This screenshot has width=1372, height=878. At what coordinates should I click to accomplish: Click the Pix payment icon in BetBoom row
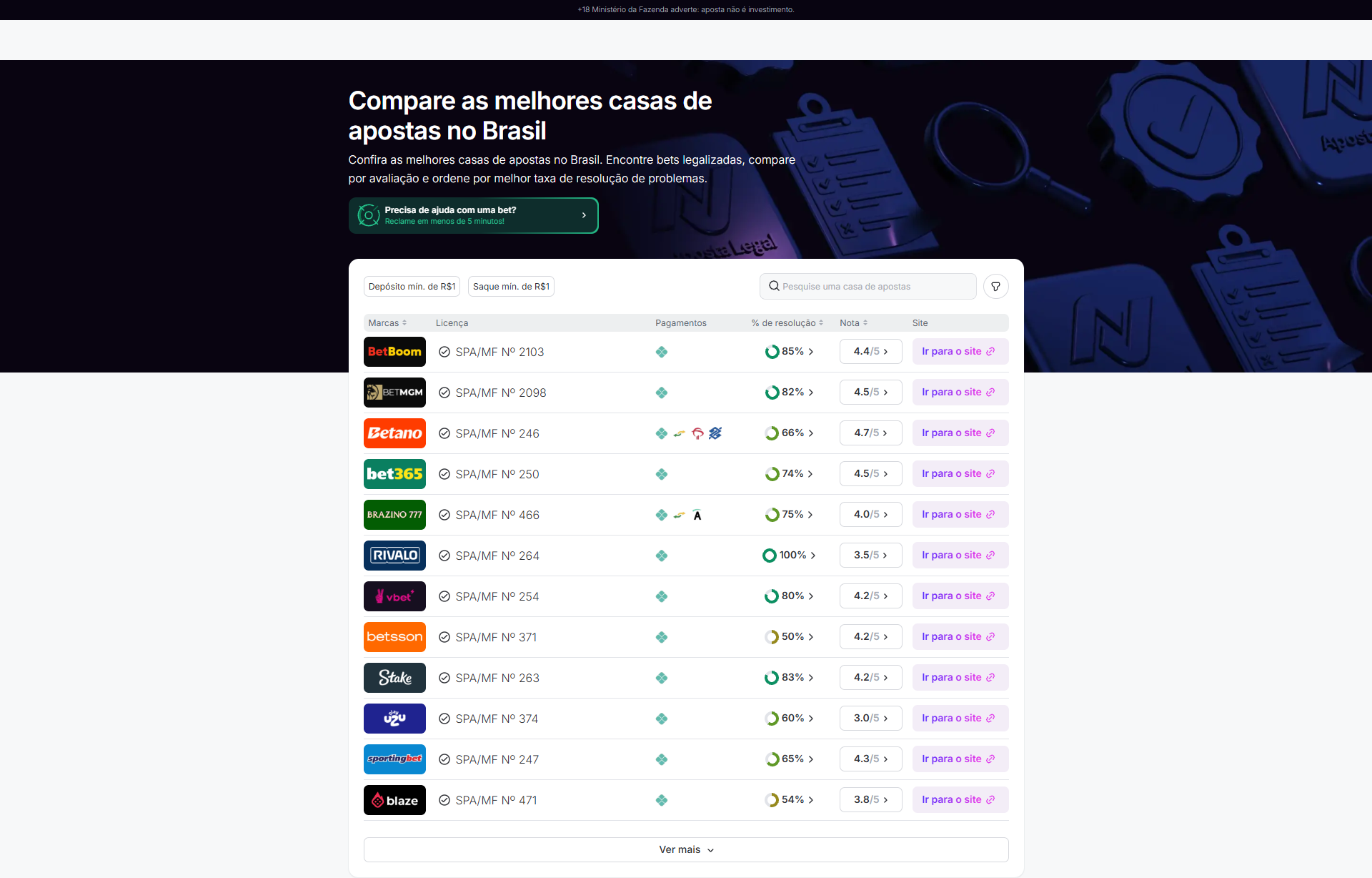[662, 352]
